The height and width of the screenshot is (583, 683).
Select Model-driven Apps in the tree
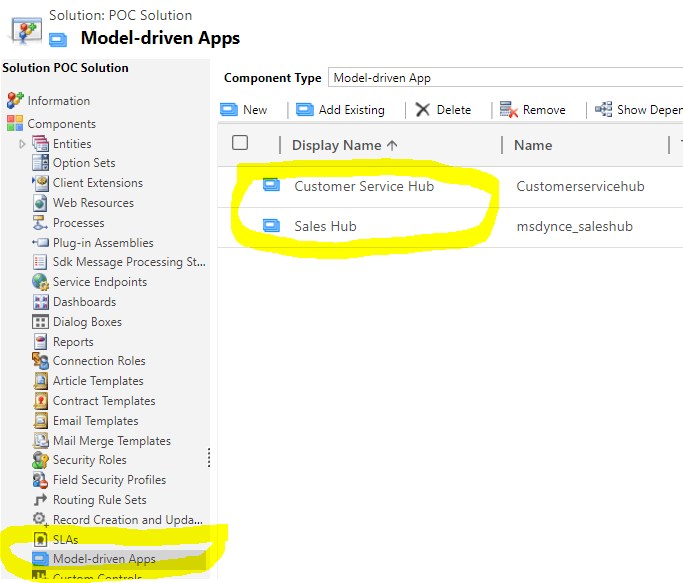point(104,559)
